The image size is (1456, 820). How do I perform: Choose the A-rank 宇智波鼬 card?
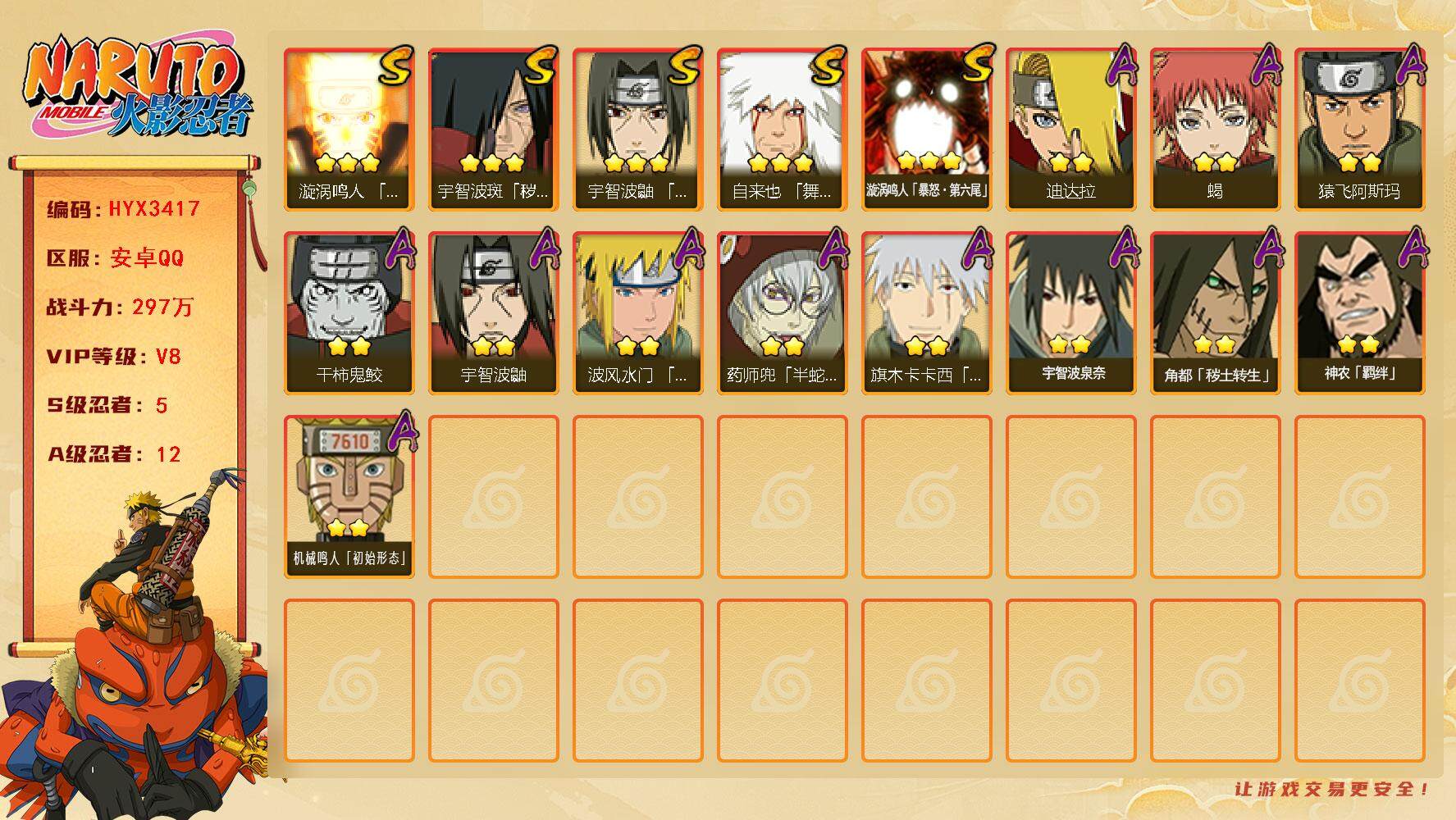tap(493, 313)
